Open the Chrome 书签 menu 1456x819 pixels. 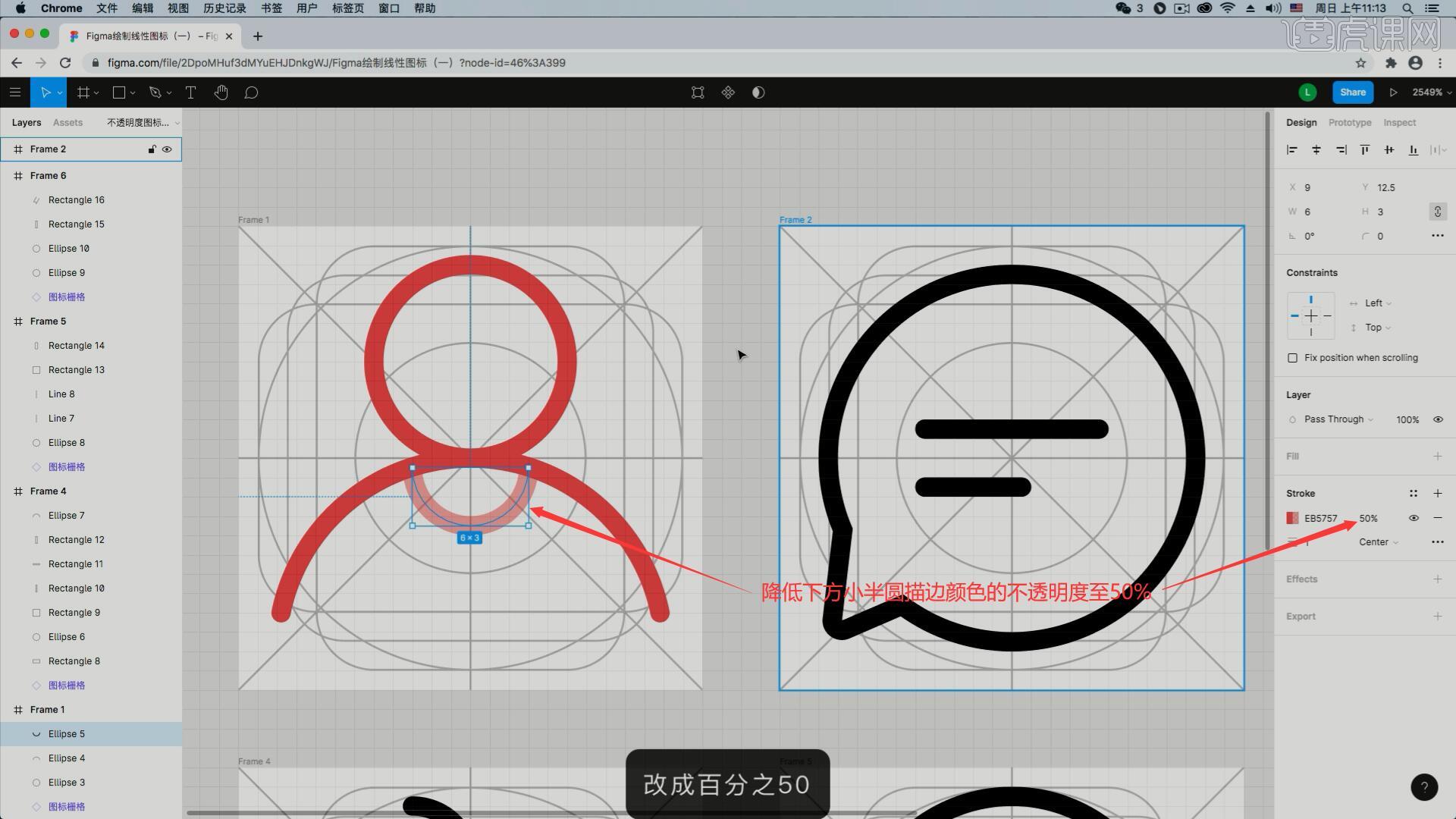click(x=271, y=8)
